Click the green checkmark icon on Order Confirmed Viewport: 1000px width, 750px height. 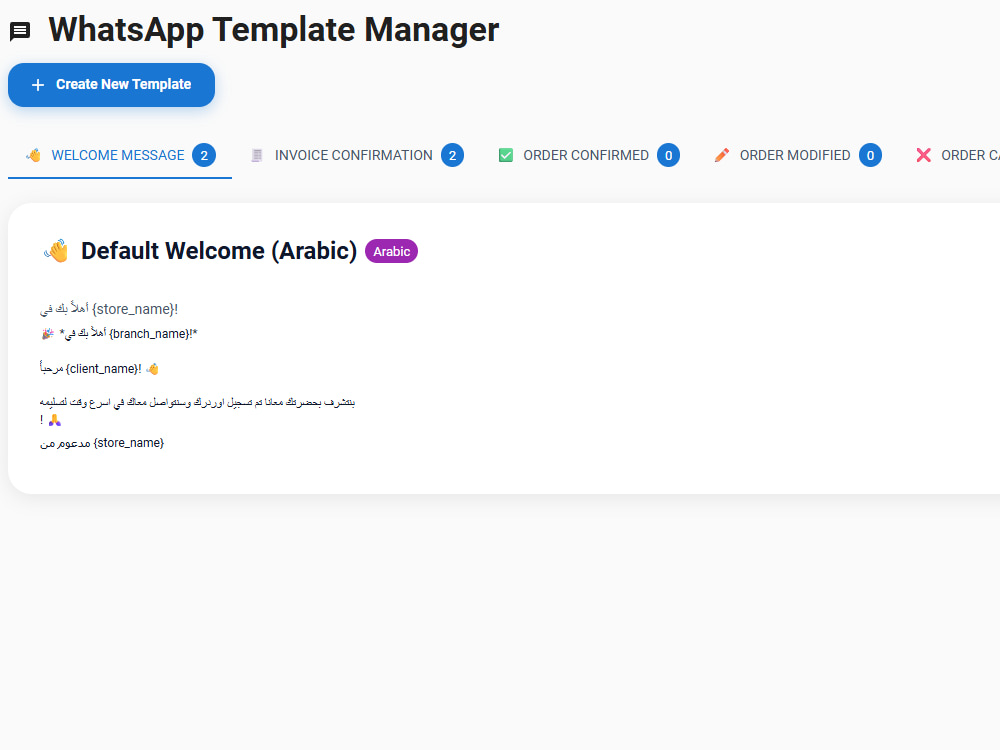tap(506, 155)
